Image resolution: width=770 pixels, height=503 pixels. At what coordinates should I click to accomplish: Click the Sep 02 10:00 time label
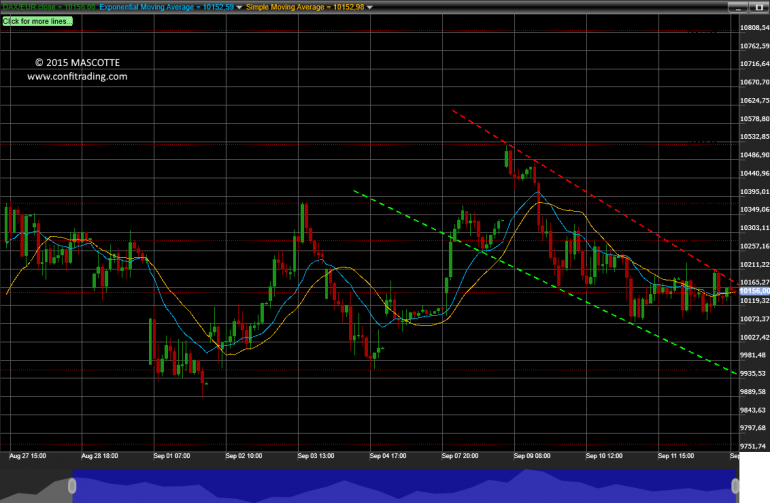[x=244, y=456]
